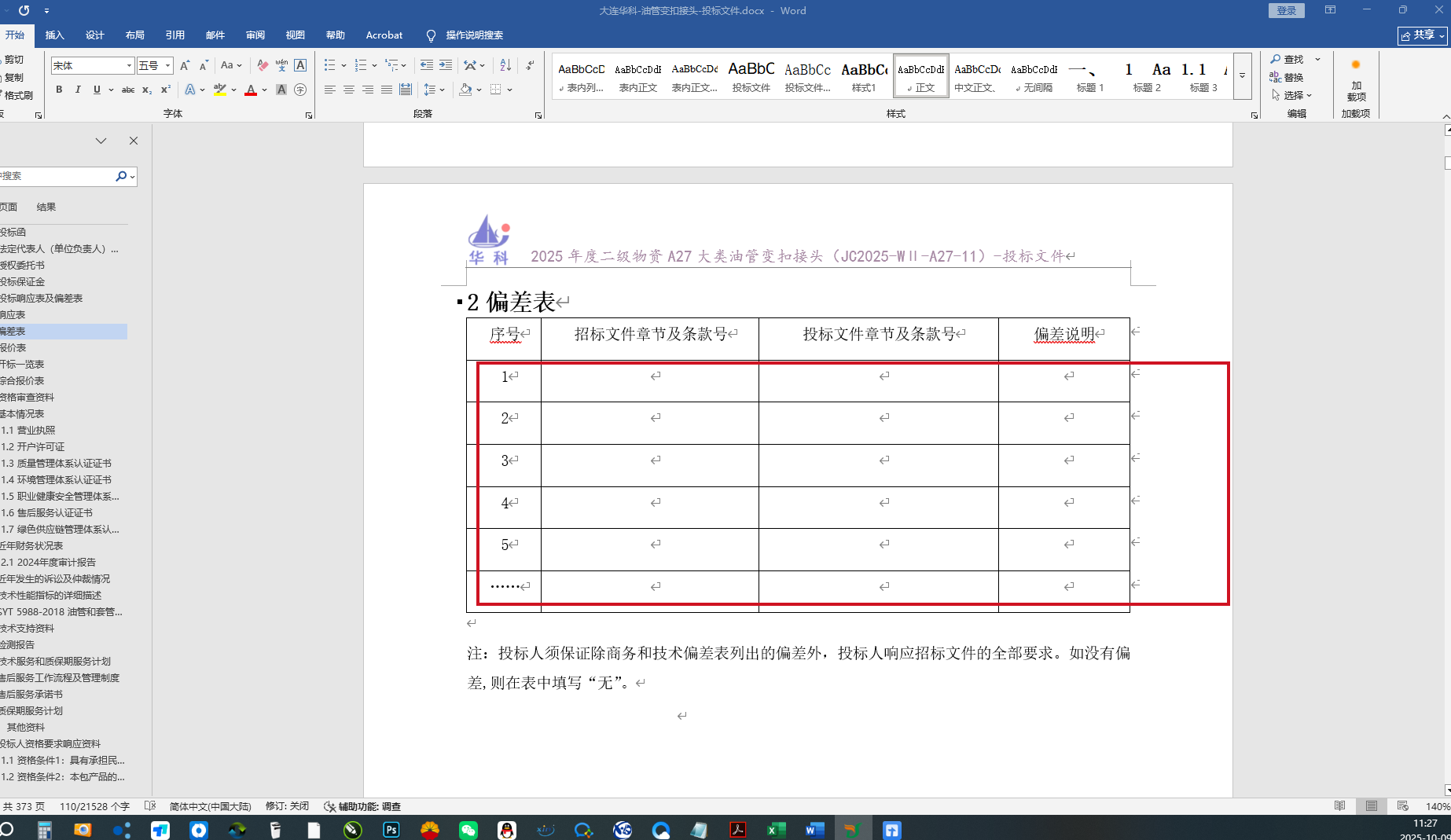The height and width of the screenshot is (840, 1451).
Task: Apply text effects style
Action: 190,90
